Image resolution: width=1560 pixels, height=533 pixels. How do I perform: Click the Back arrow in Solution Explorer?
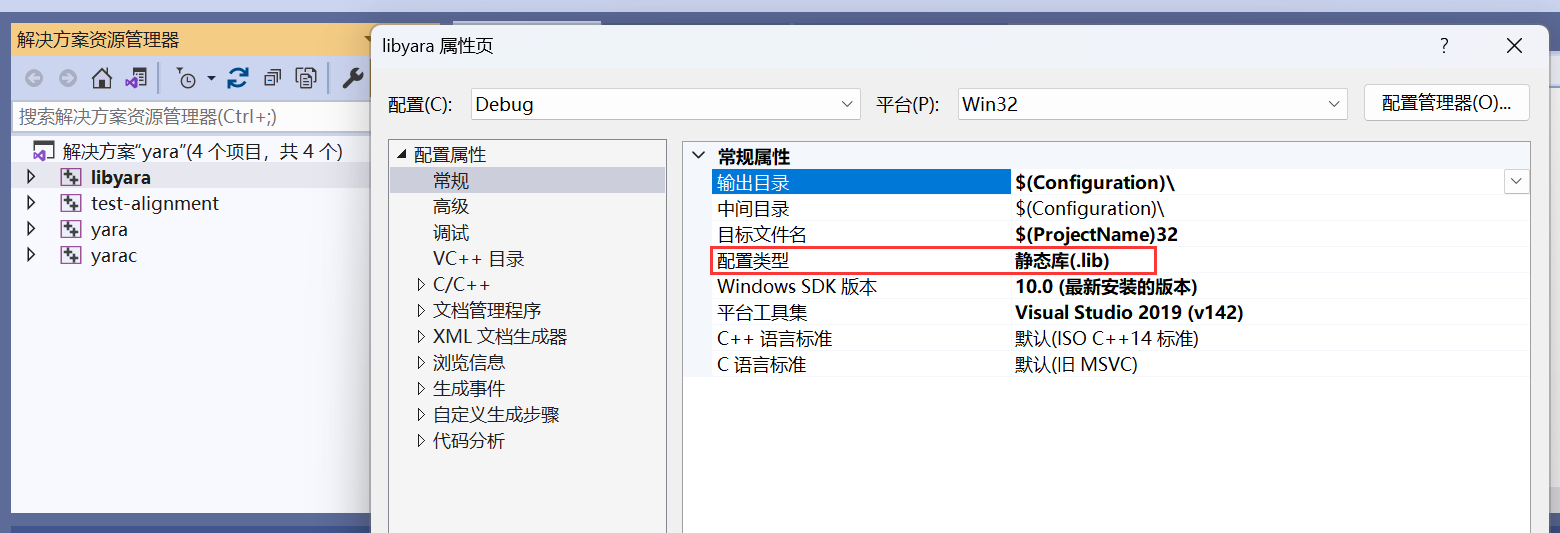coord(34,78)
